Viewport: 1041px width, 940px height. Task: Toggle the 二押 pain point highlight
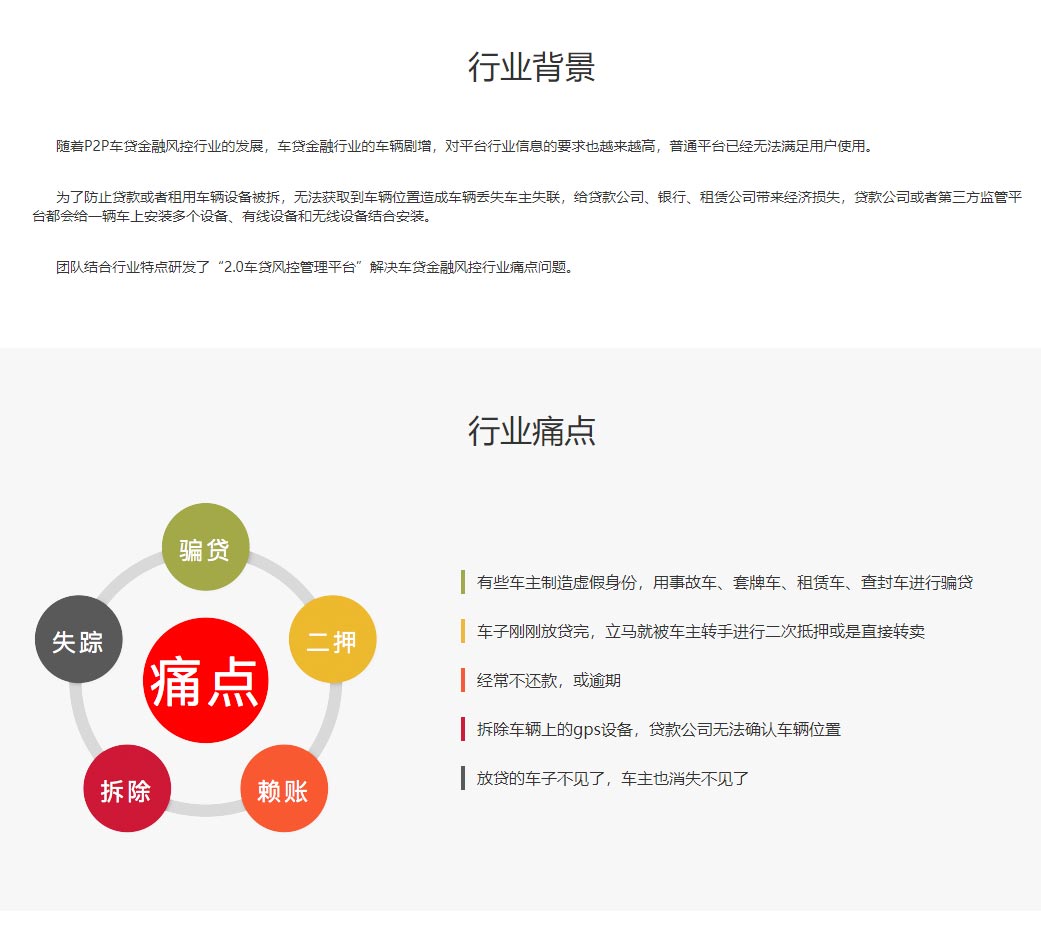pyautogui.click(x=333, y=639)
